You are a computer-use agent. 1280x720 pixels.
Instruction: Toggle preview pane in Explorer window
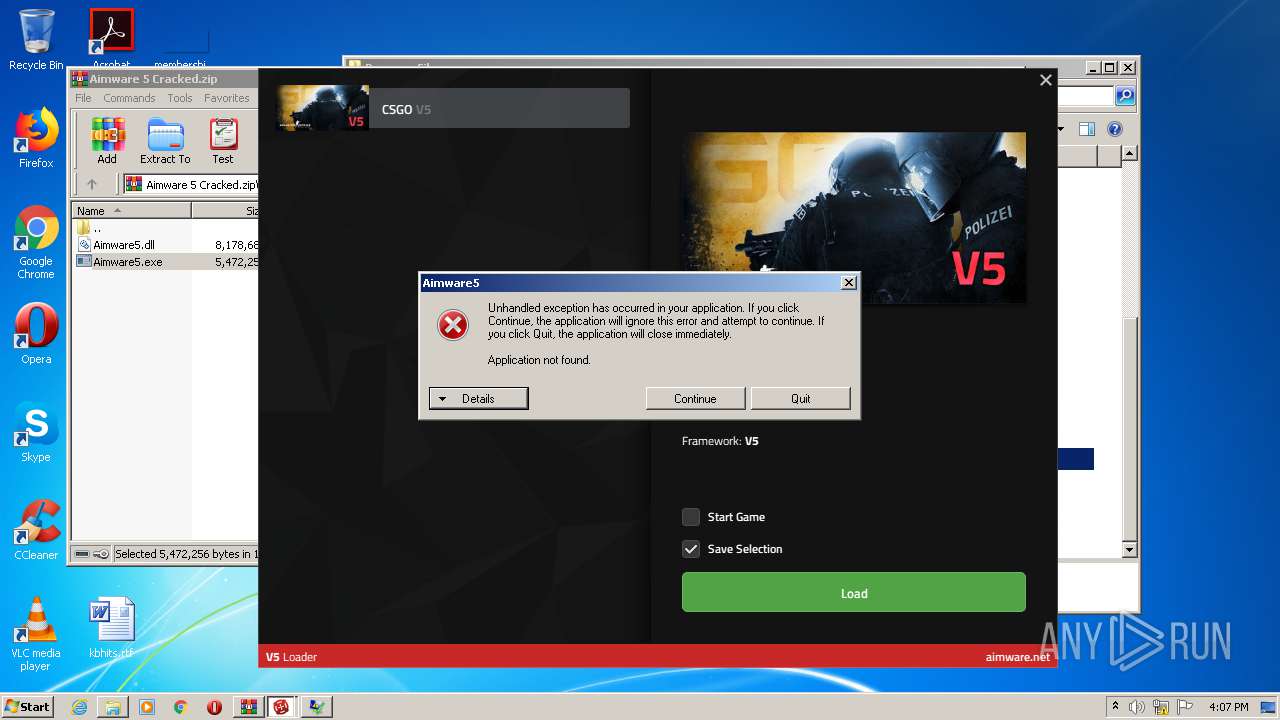1087,129
